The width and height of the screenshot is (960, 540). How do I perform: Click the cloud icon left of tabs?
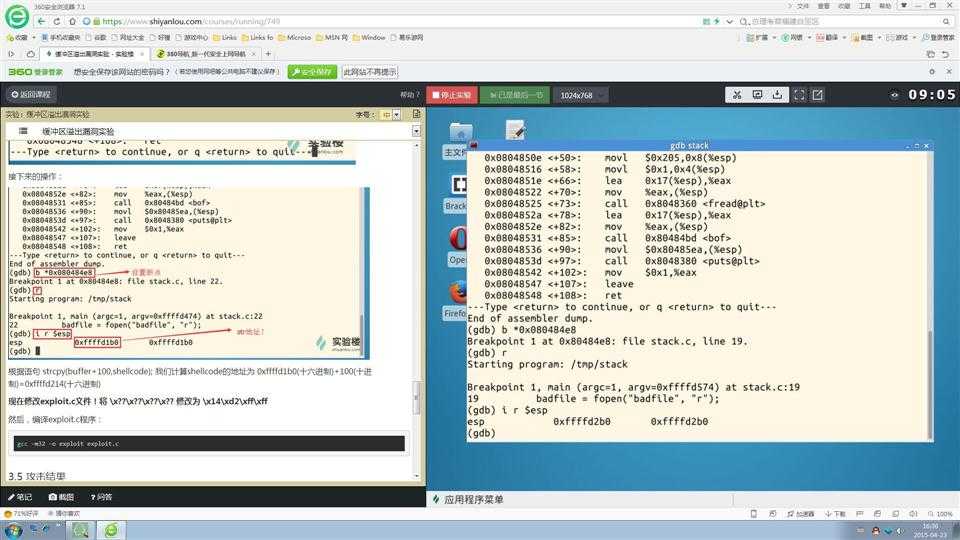31,54
